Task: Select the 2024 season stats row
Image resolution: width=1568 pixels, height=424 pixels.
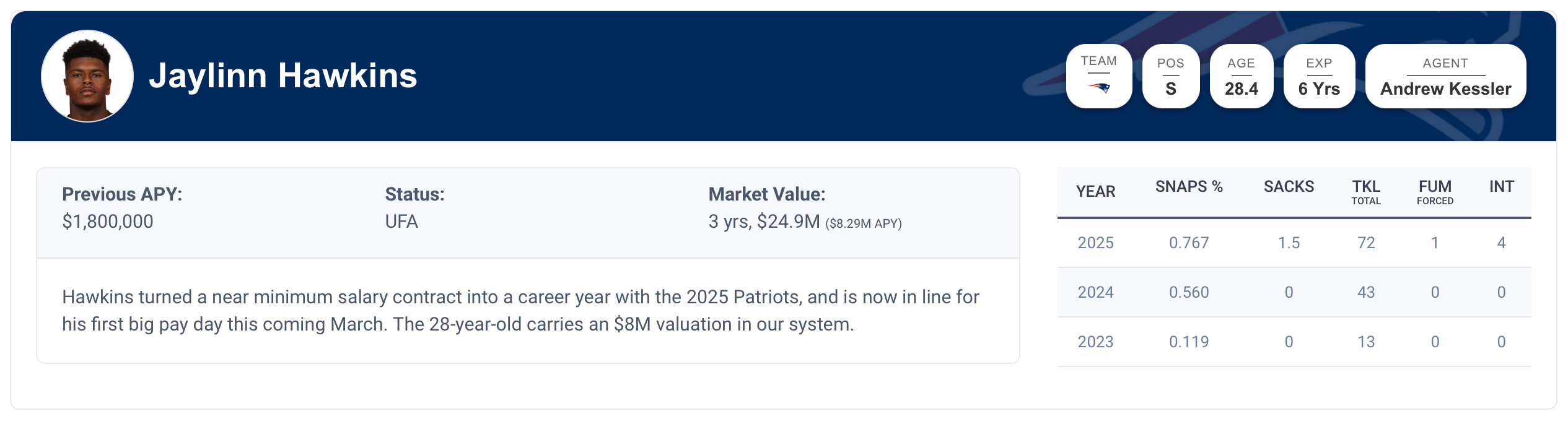Action: coord(1294,292)
